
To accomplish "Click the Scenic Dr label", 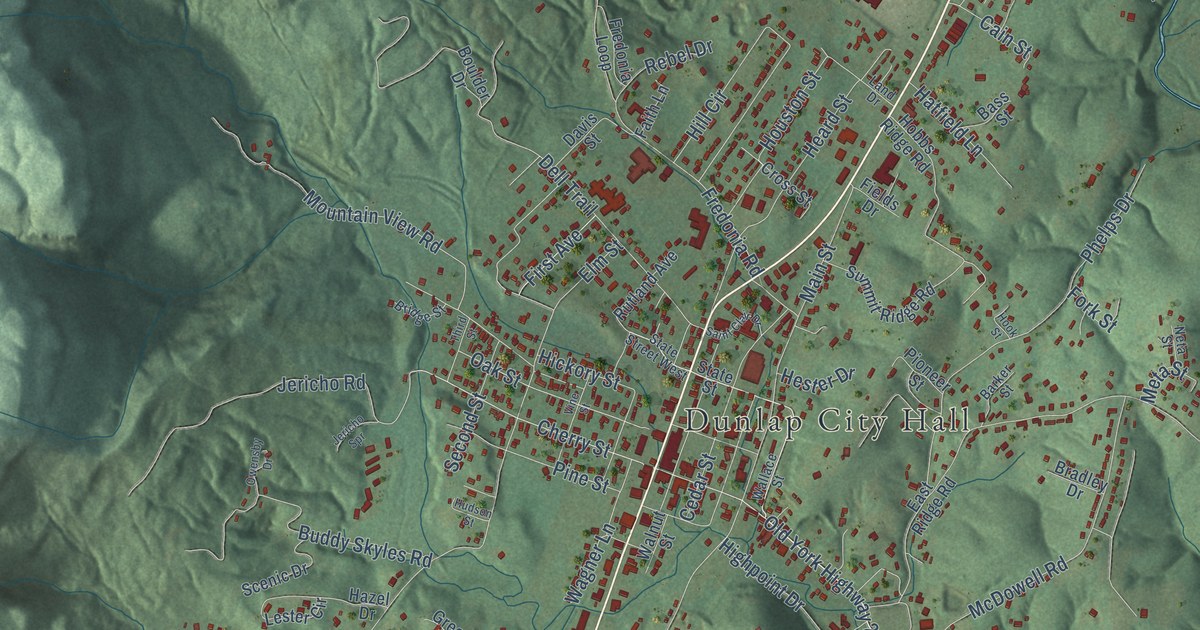I will click(x=275, y=578).
